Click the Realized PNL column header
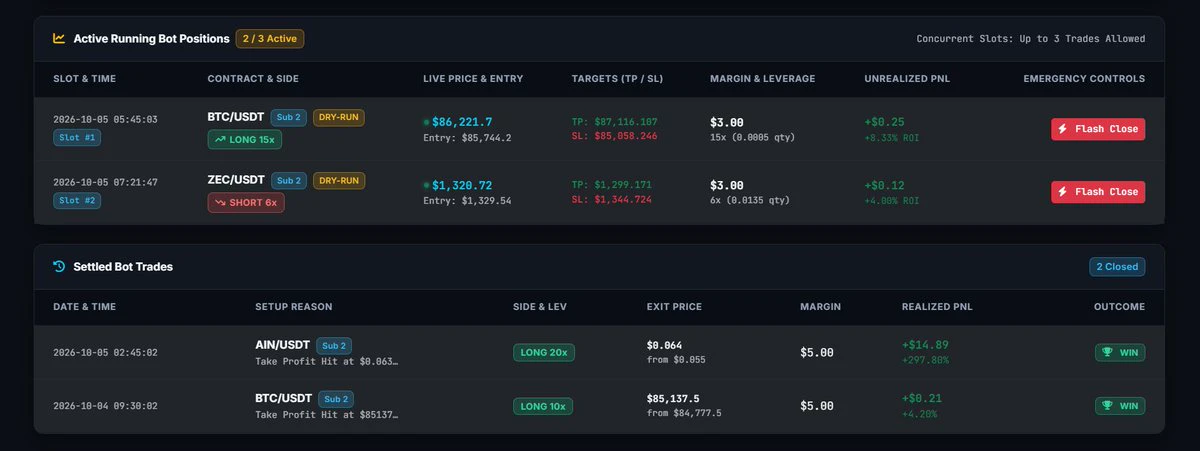Screen dimensions: 1200x451 (937, 307)
